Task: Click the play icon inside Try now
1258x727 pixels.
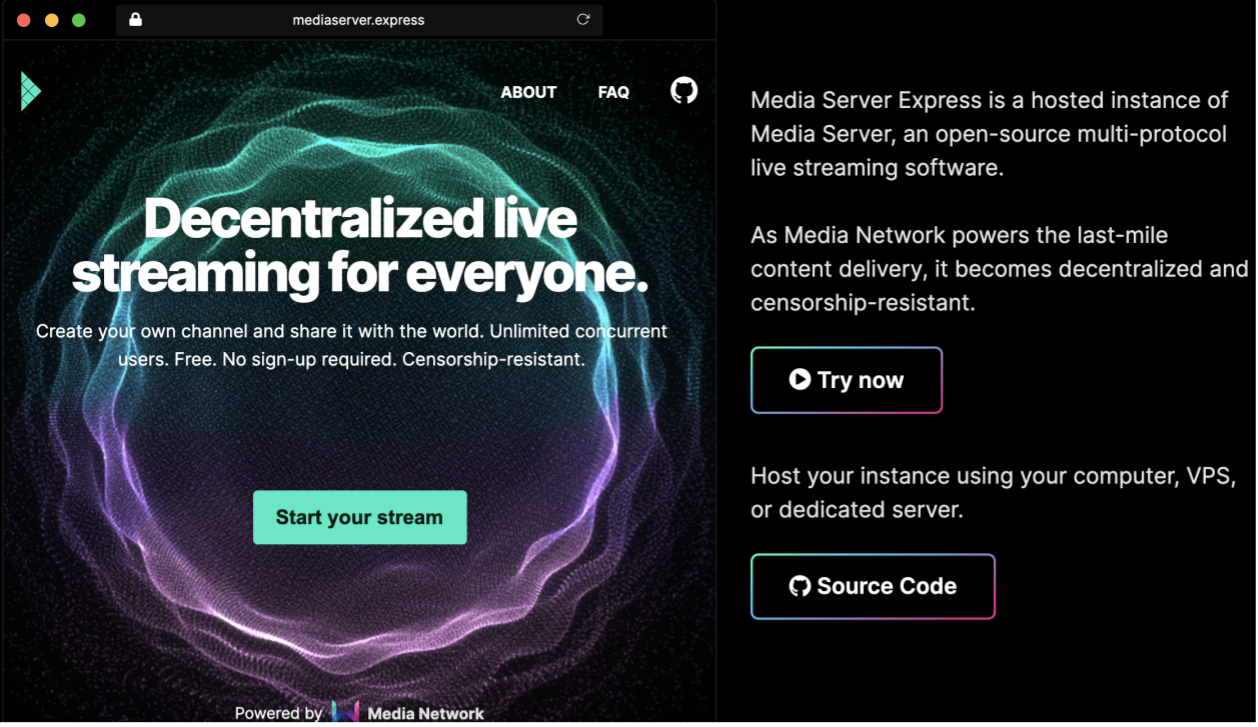Action: (799, 379)
